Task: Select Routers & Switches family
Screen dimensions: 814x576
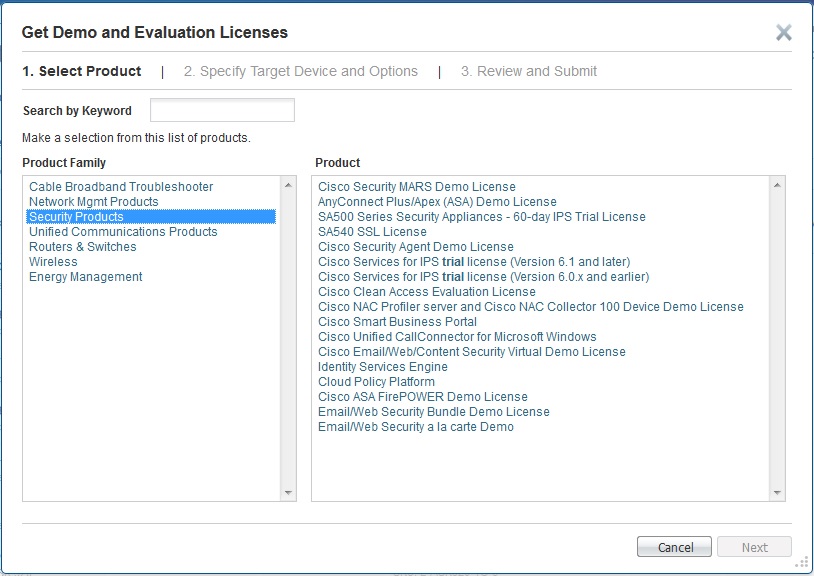Action: (x=83, y=247)
